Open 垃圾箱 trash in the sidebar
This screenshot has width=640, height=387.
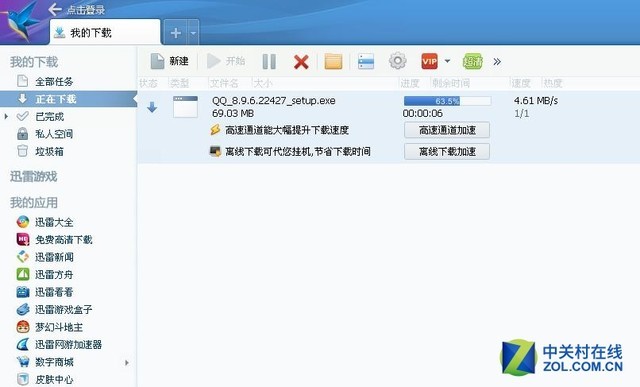[49, 151]
